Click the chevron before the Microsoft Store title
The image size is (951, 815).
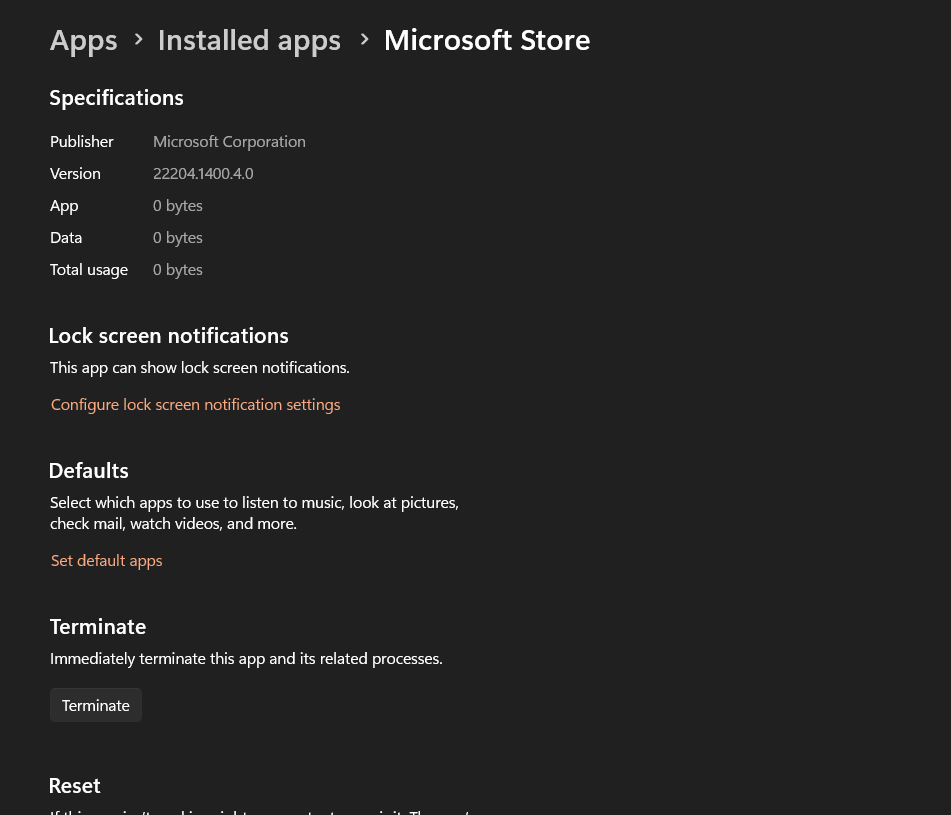[x=364, y=40]
